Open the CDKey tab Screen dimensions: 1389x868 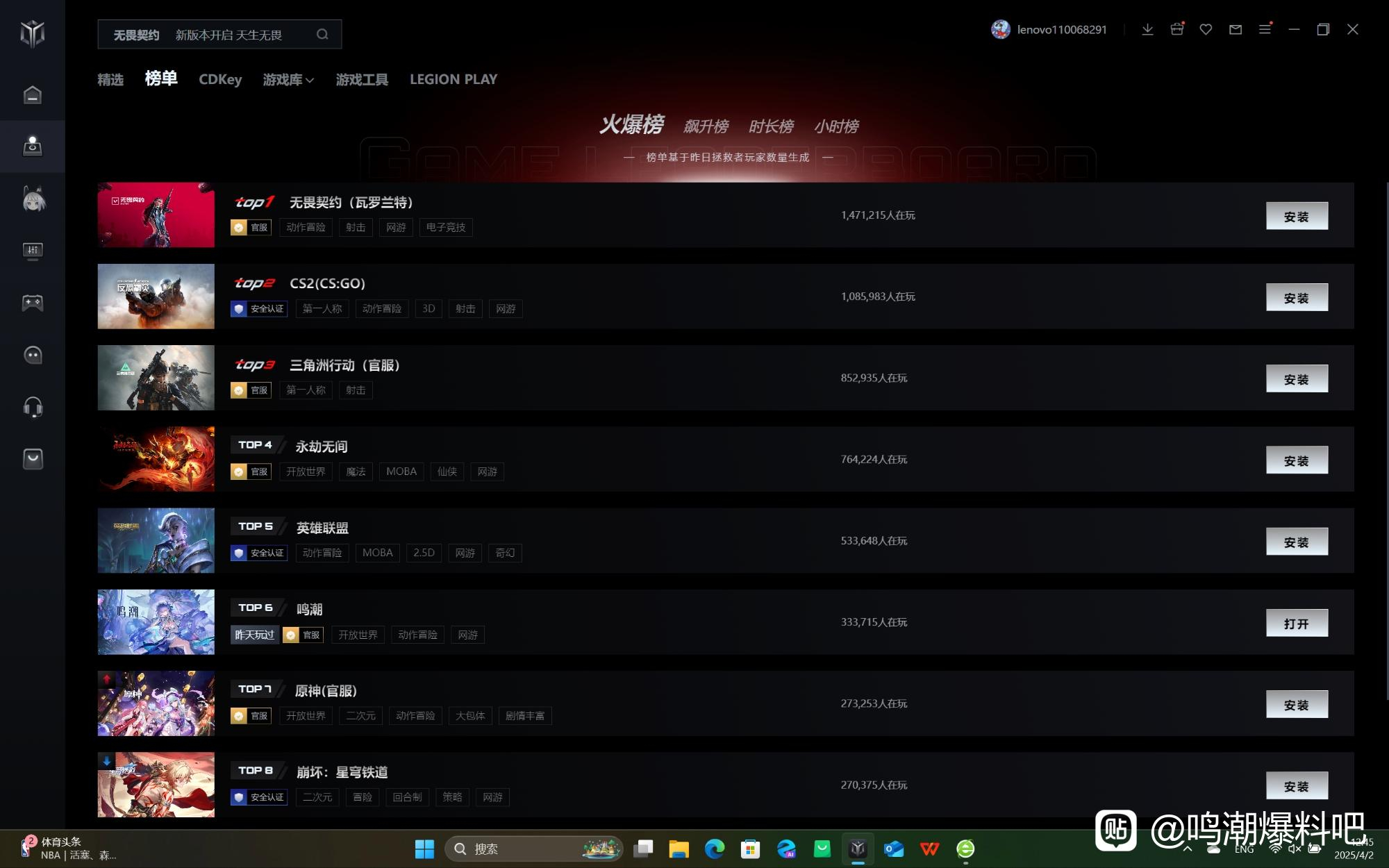pyautogui.click(x=220, y=80)
